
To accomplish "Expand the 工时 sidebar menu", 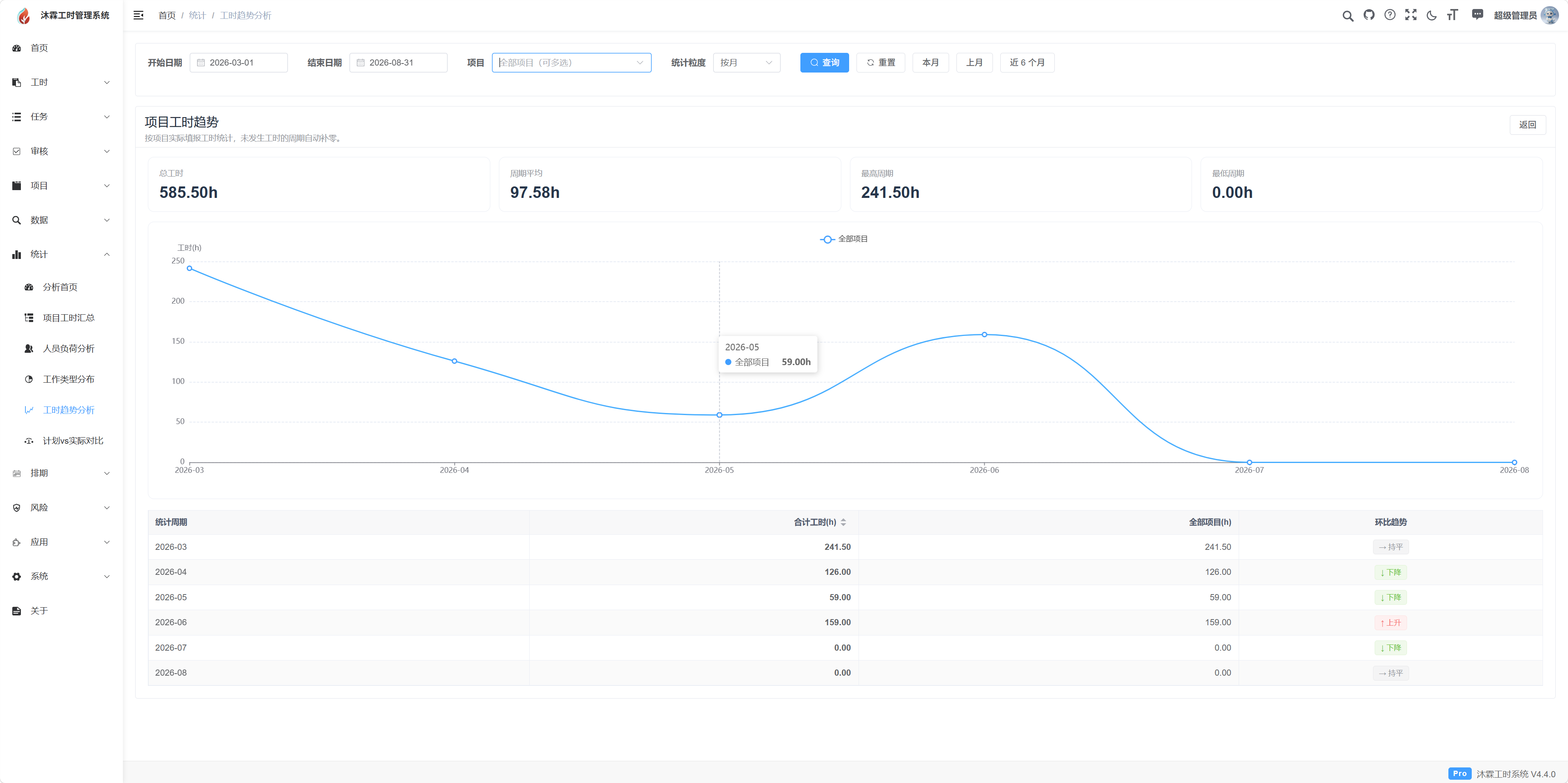I will [x=61, y=82].
